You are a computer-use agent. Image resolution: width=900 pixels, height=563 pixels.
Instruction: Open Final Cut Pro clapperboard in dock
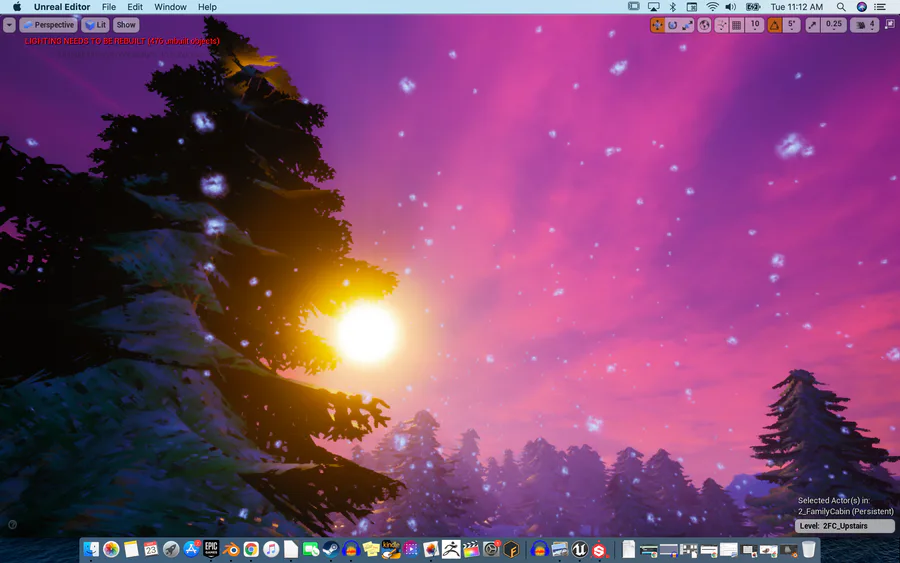471,549
